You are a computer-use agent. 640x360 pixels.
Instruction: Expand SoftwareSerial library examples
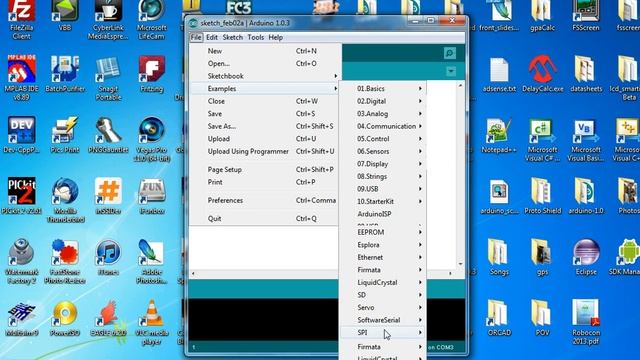pos(383,320)
